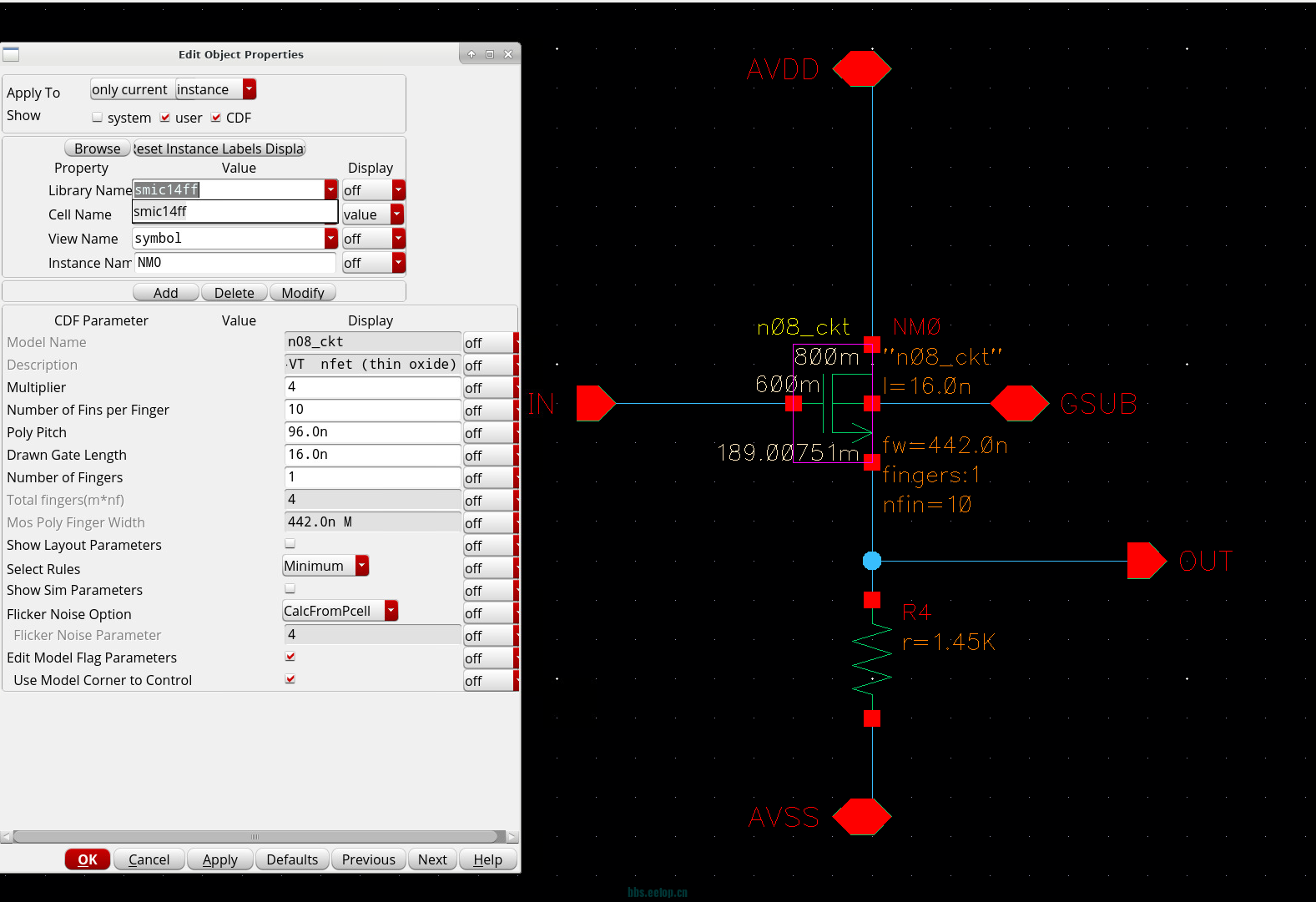Open Multiplier display off dropdown
Image resolution: width=1316 pixels, height=902 pixels.
[x=491, y=388]
